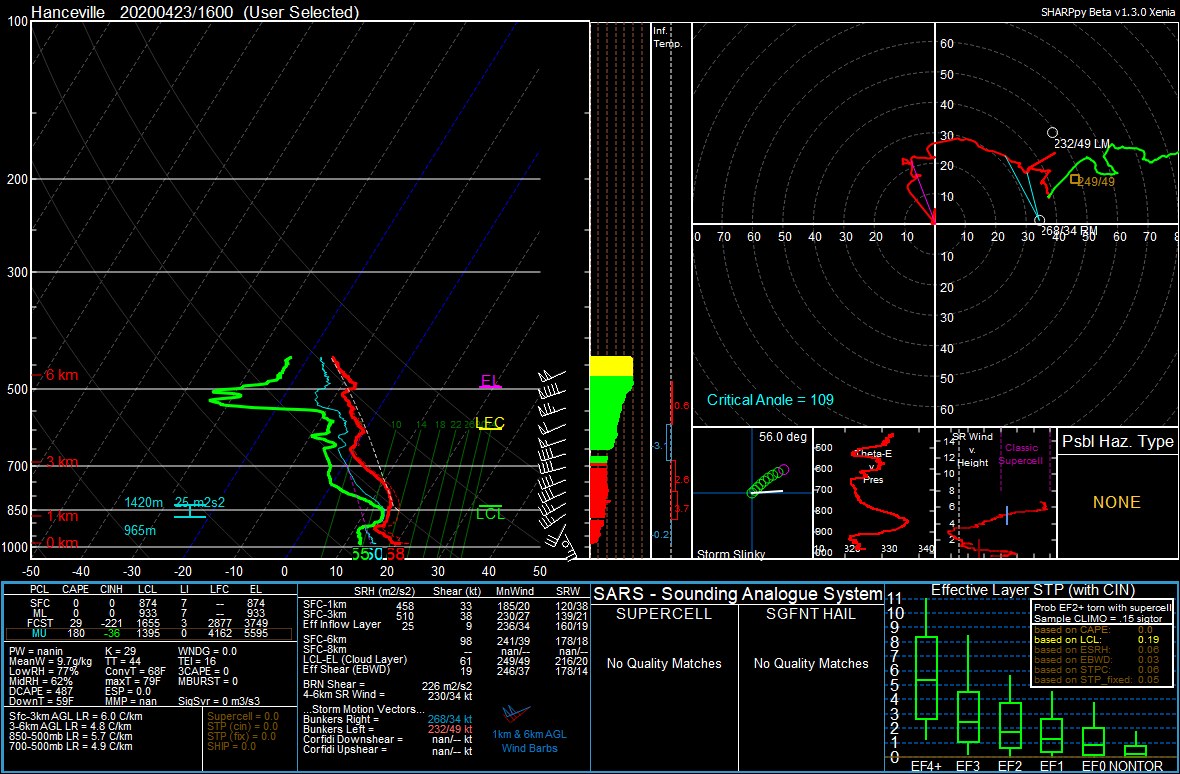Click the EF0 box-and-whisker plot
1180x774 pixels.
(x=1093, y=732)
